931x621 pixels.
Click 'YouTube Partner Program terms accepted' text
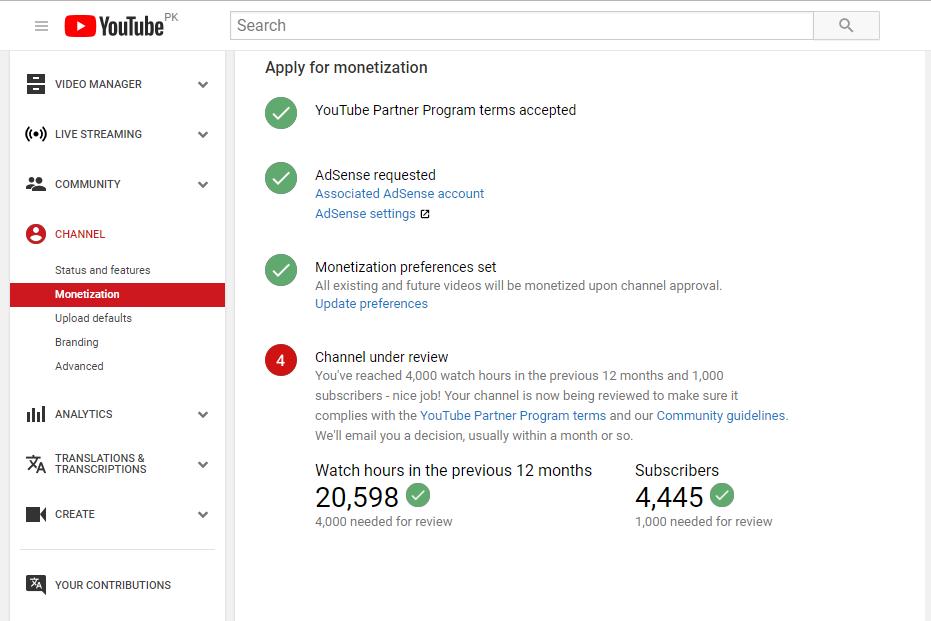click(445, 110)
